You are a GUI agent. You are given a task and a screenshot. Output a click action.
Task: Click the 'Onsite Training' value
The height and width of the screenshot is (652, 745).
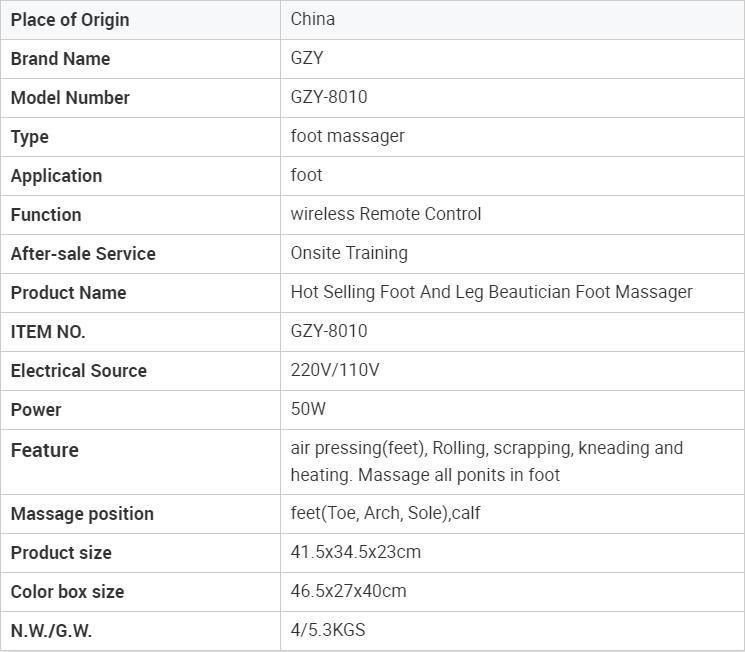(349, 253)
